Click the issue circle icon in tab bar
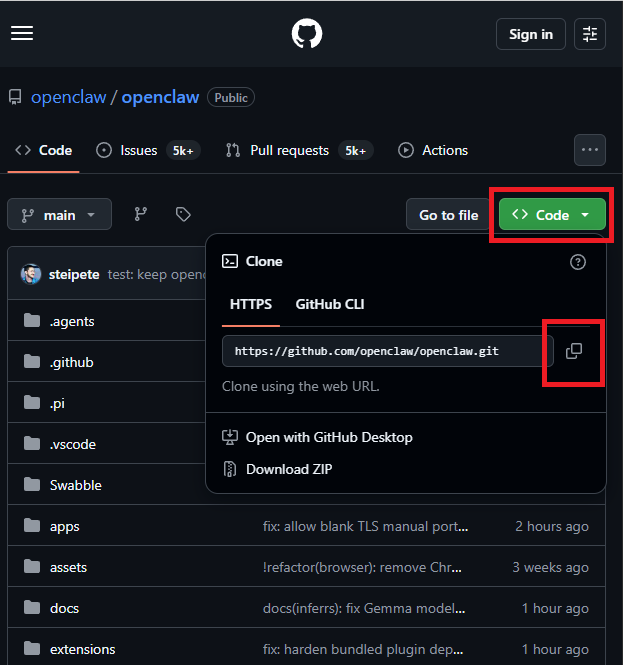Image resolution: width=623 pixels, height=665 pixels. click(x=103, y=150)
